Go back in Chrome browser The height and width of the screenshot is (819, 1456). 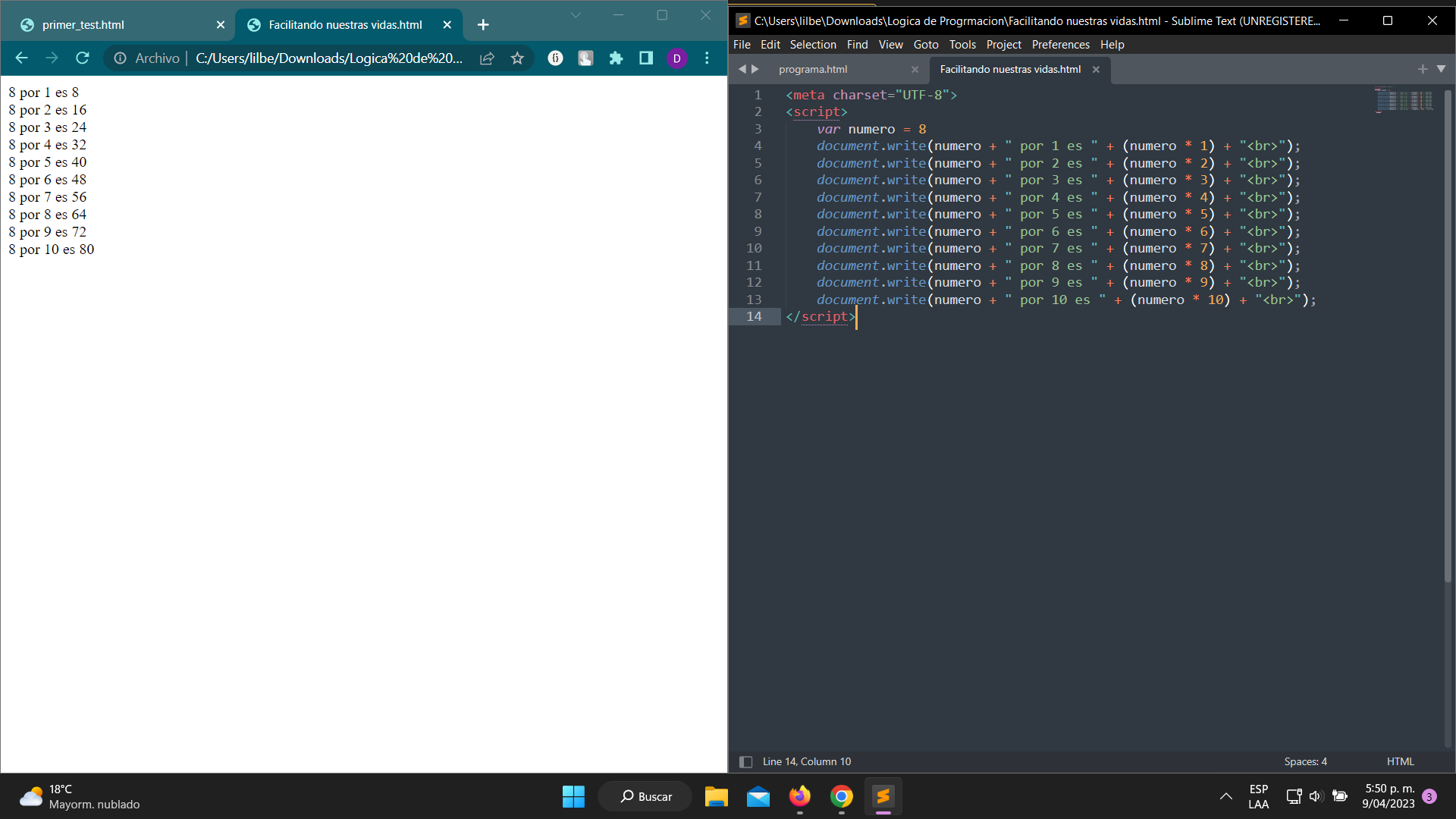point(21,58)
